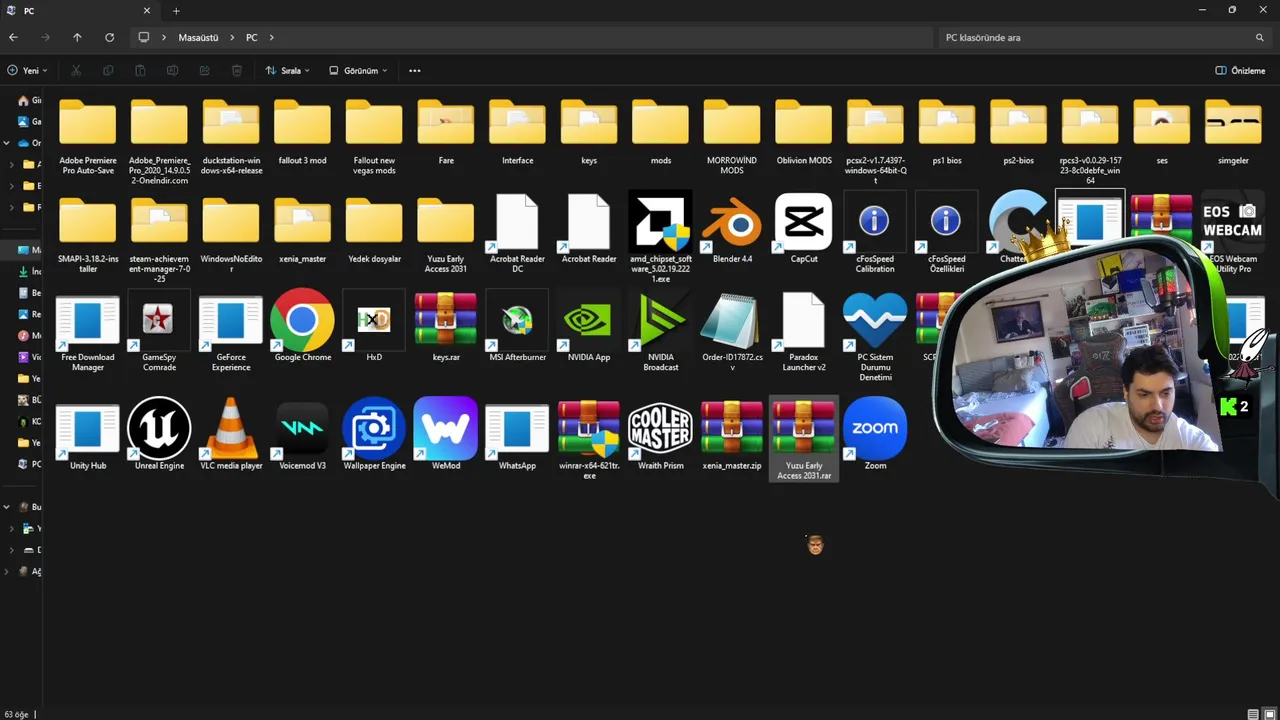Click the Masaüstü breadcrumb segment

(x=198, y=37)
